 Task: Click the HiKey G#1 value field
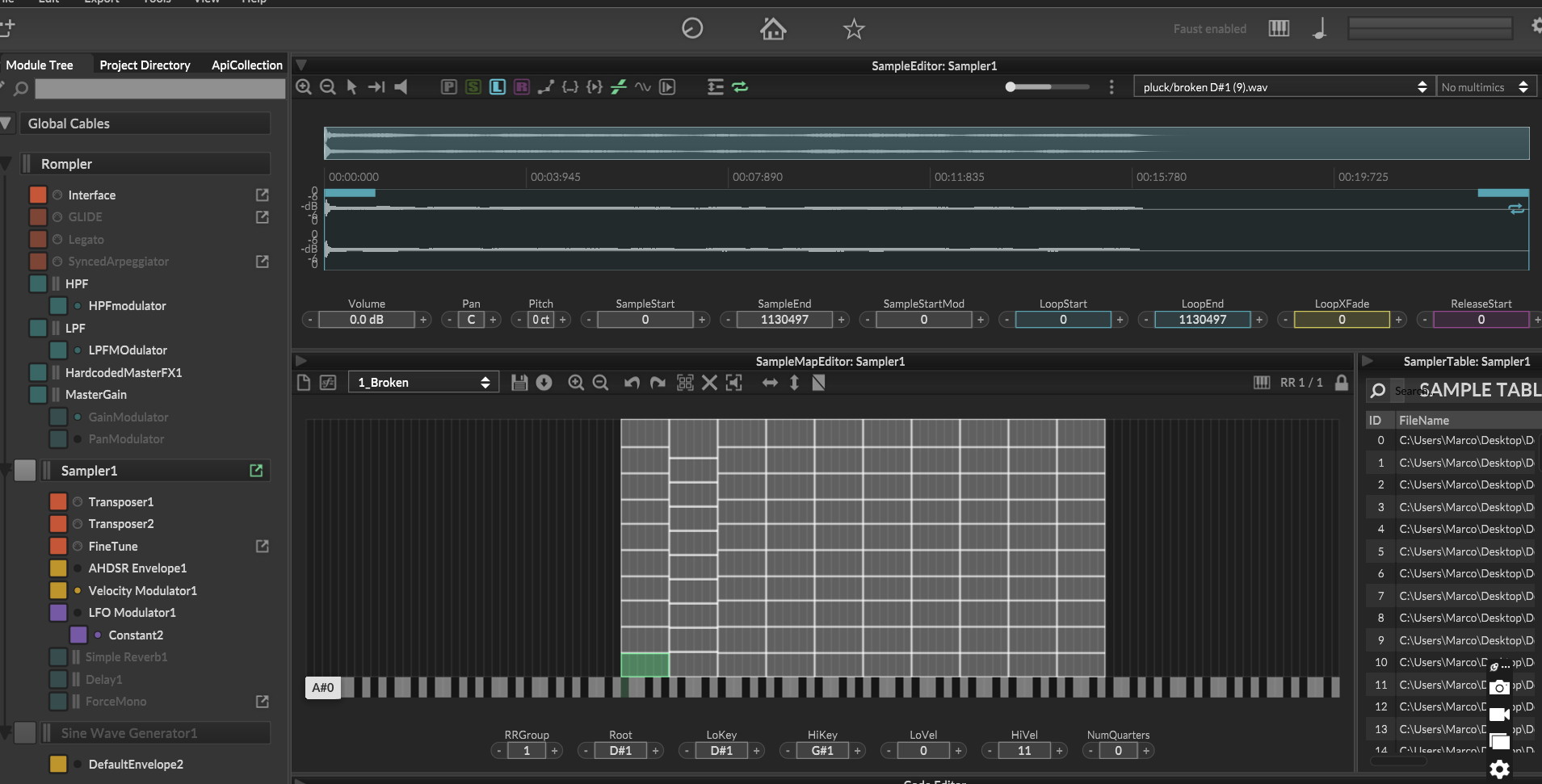pos(822,751)
